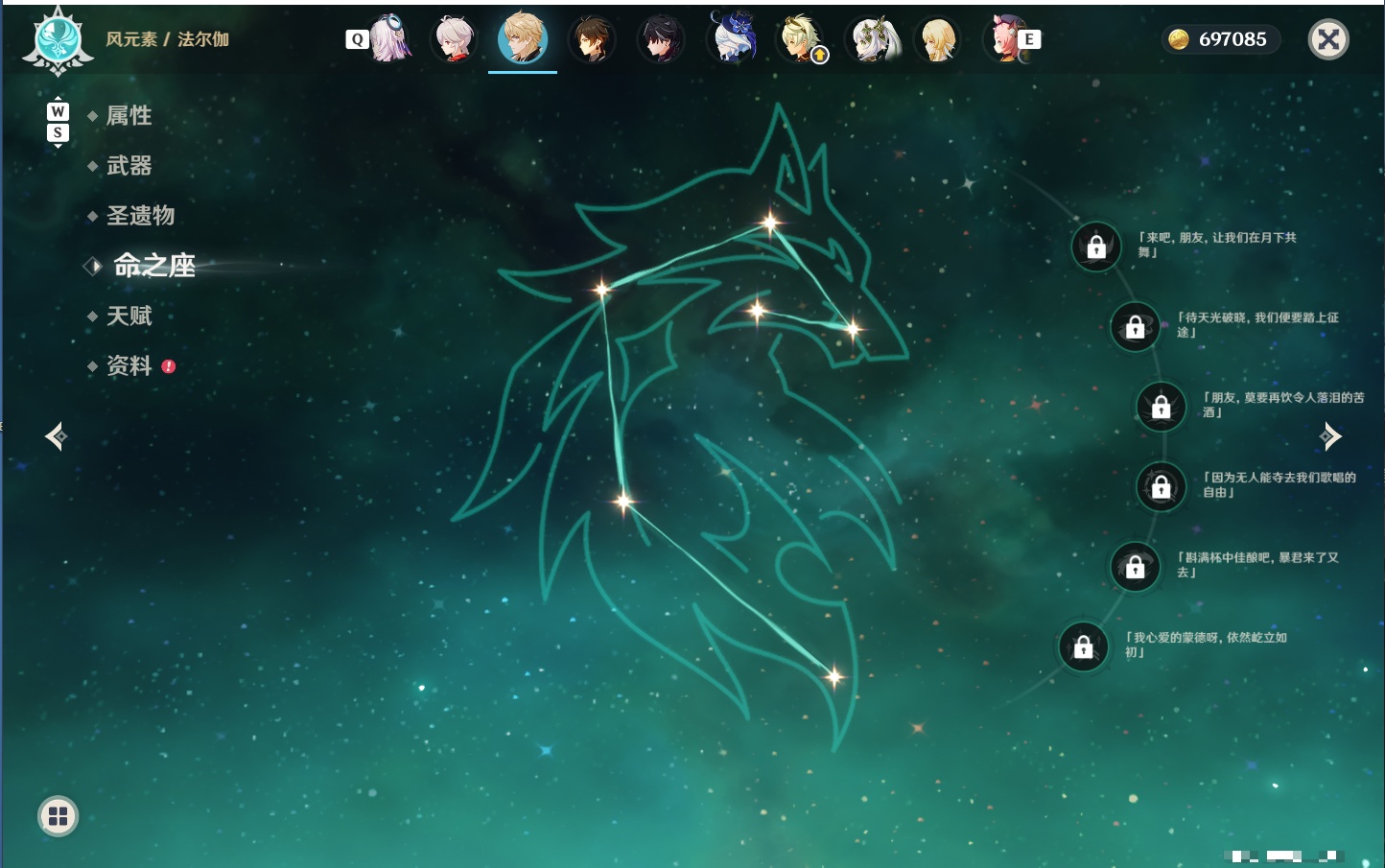Click the yellow upgrade arrow badge on portrait
The width and height of the screenshot is (1385, 868).
click(x=819, y=56)
